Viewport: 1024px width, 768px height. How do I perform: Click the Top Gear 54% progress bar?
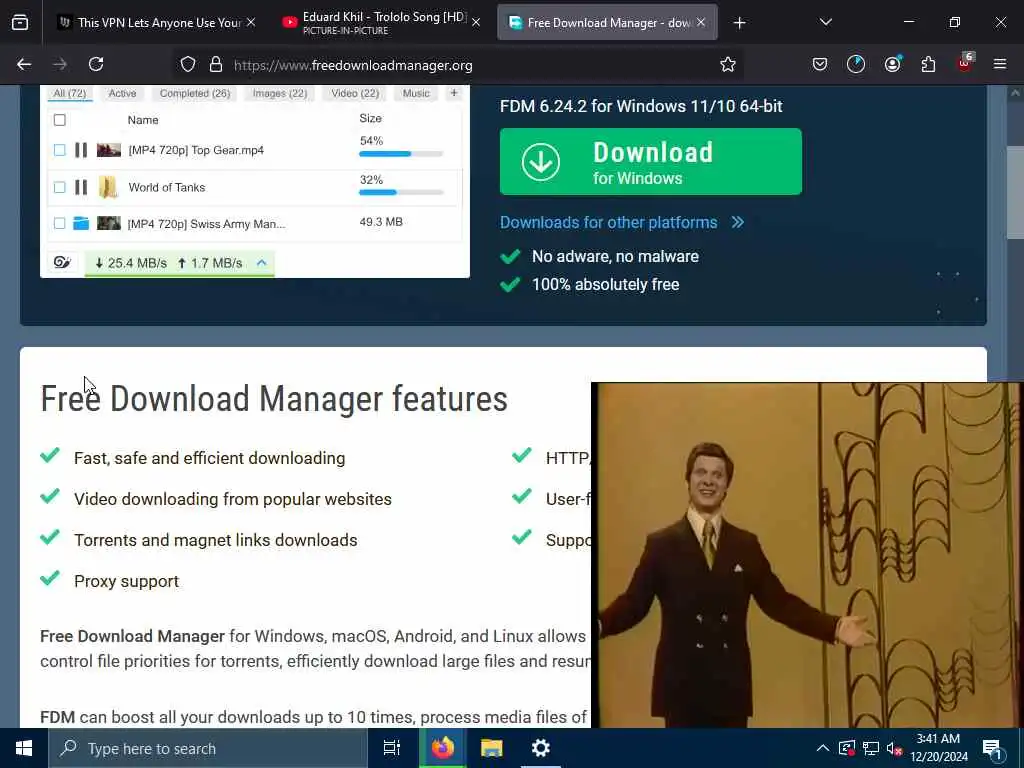coord(401,154)
